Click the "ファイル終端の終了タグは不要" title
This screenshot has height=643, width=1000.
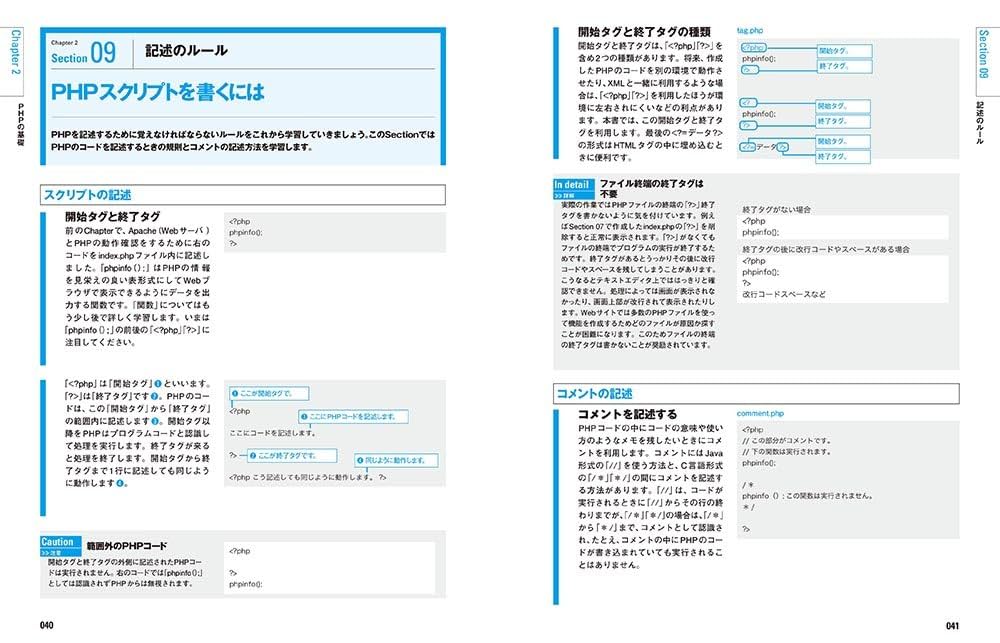coord(651,188)
